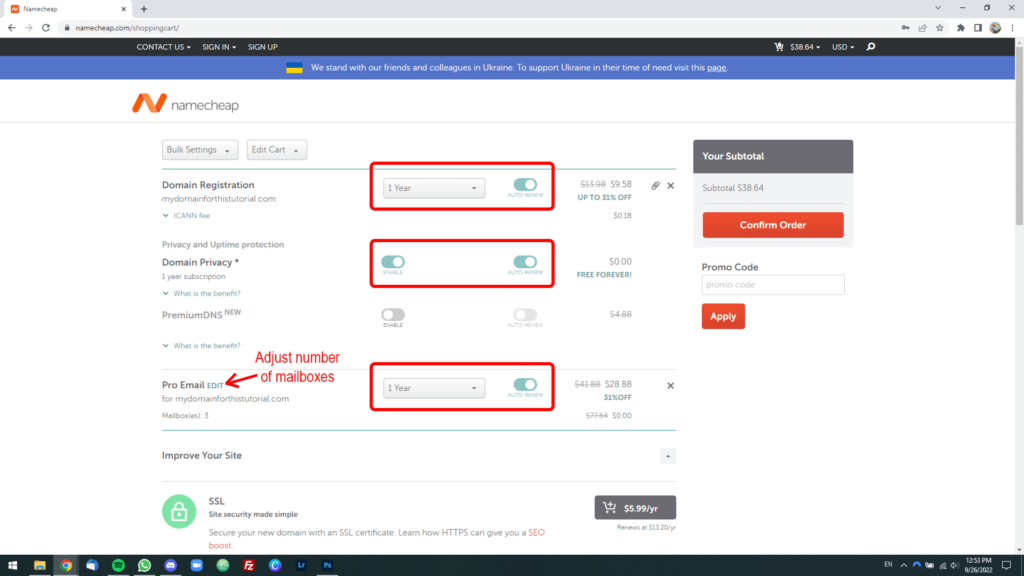The image size is (1024, 576).
Task: Open Lightroom from the taskbar
Action: 301,565
